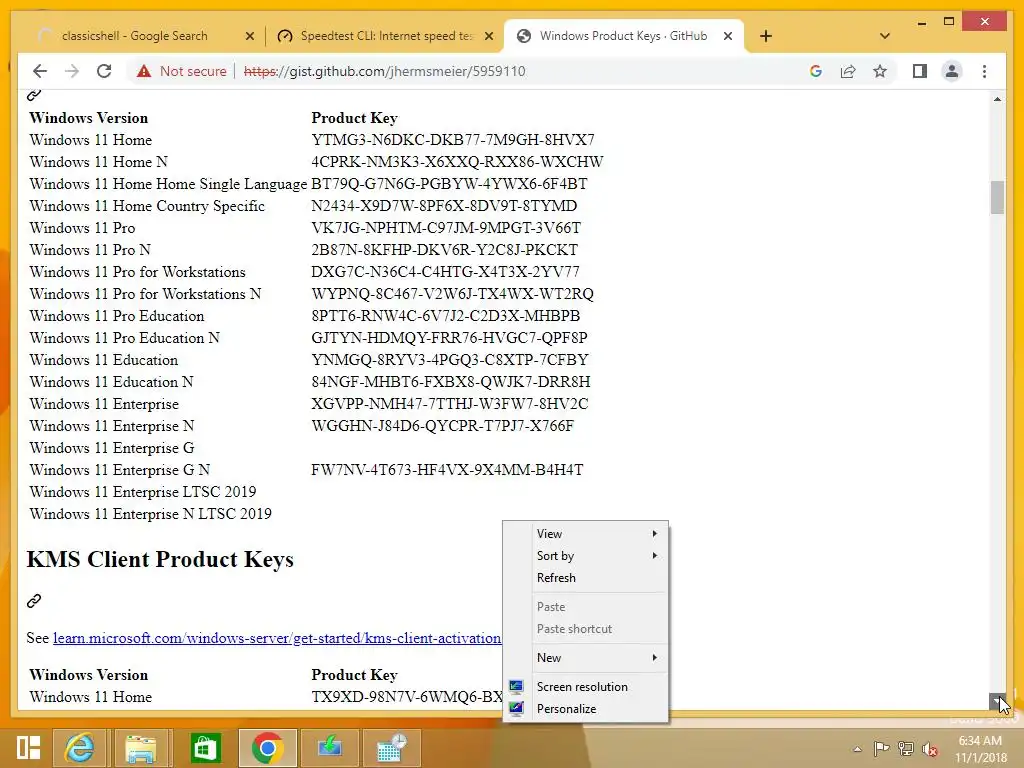Choose Refresh from the context menu
Image resolution: width=1024 pixels, height=768 pixels.
pyautogui.click(x=586, y=578)
